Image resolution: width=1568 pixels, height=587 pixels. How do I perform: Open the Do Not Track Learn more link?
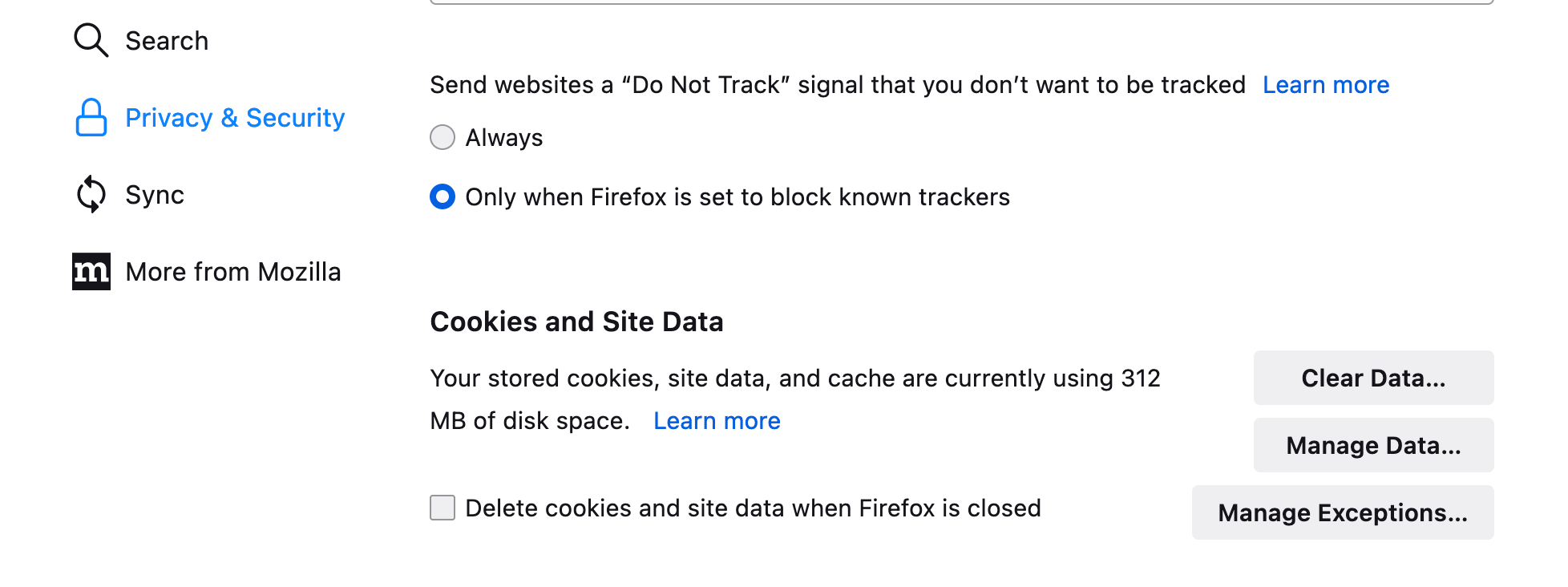click(x=1326, y=84)
